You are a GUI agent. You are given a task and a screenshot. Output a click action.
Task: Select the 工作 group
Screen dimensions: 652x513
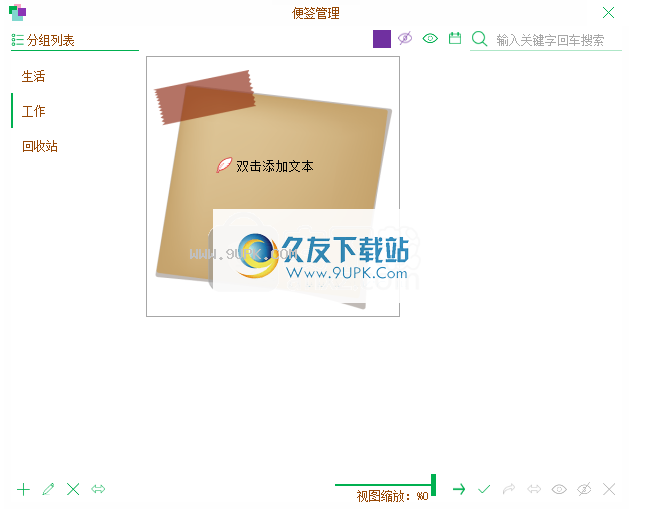coord(33,111)
